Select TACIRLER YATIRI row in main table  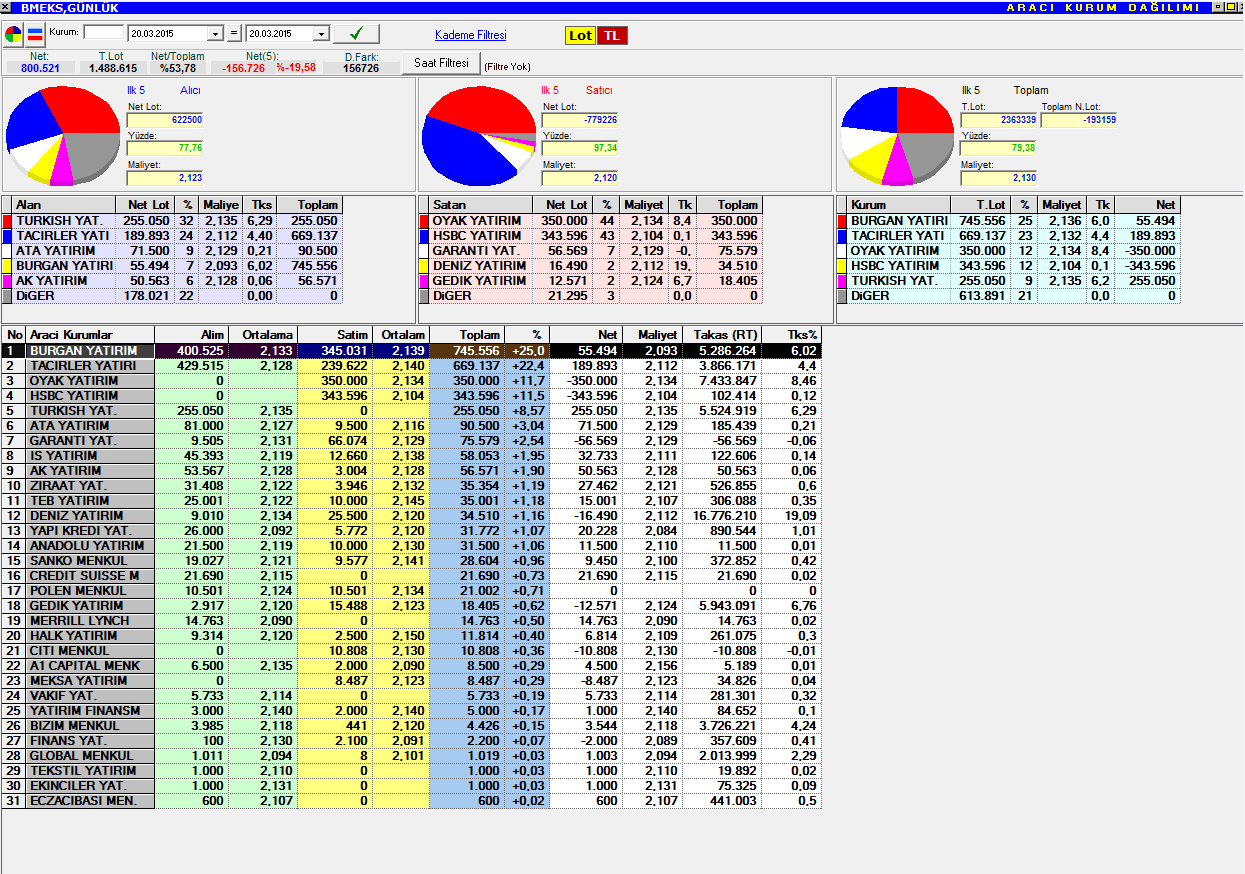[x=412, y=366]
